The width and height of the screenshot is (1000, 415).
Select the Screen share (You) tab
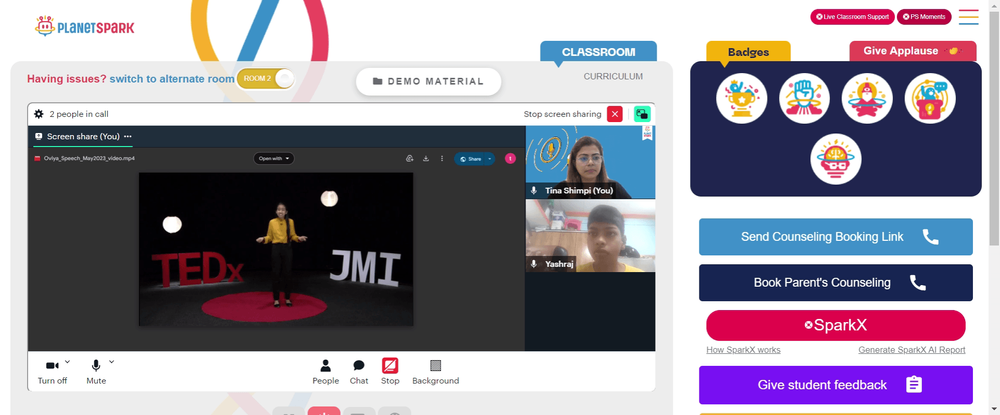83,136
